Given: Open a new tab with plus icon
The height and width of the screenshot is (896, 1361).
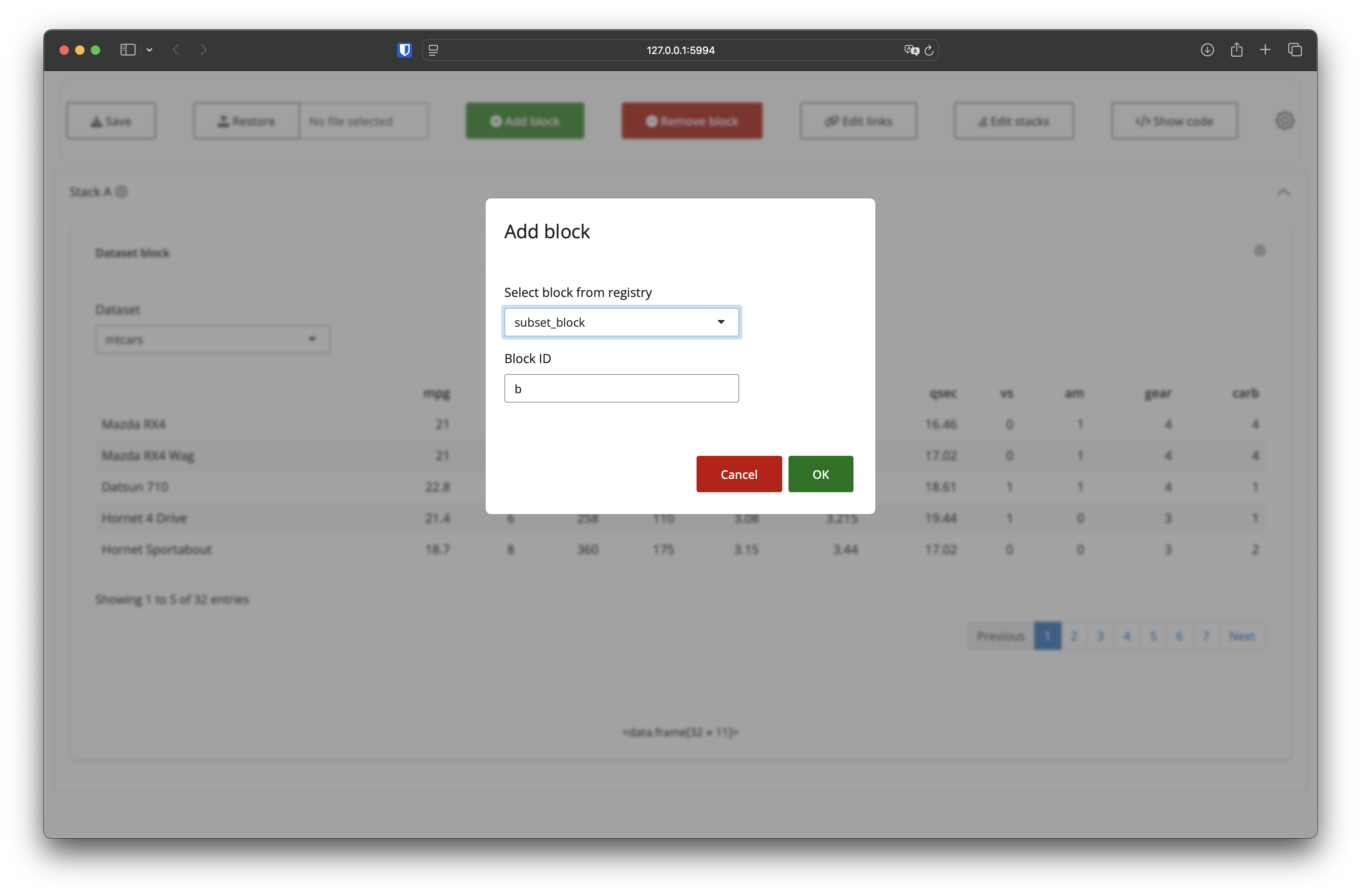Looking at the screenshot, I should point(1266,50).
